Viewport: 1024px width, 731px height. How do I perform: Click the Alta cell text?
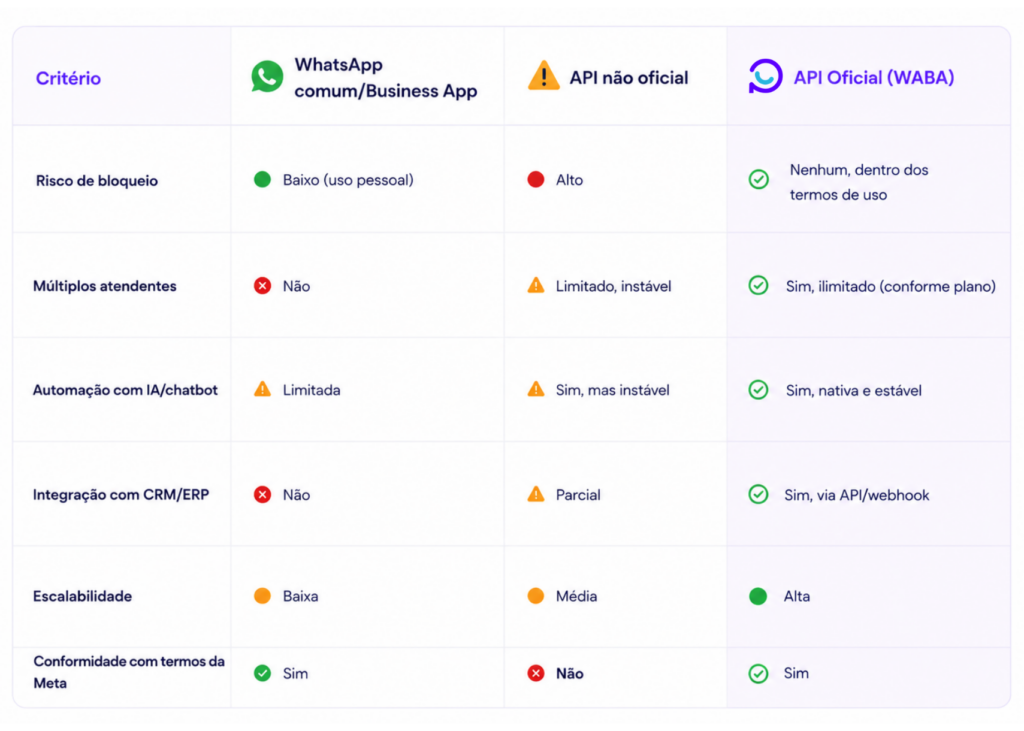797,596
